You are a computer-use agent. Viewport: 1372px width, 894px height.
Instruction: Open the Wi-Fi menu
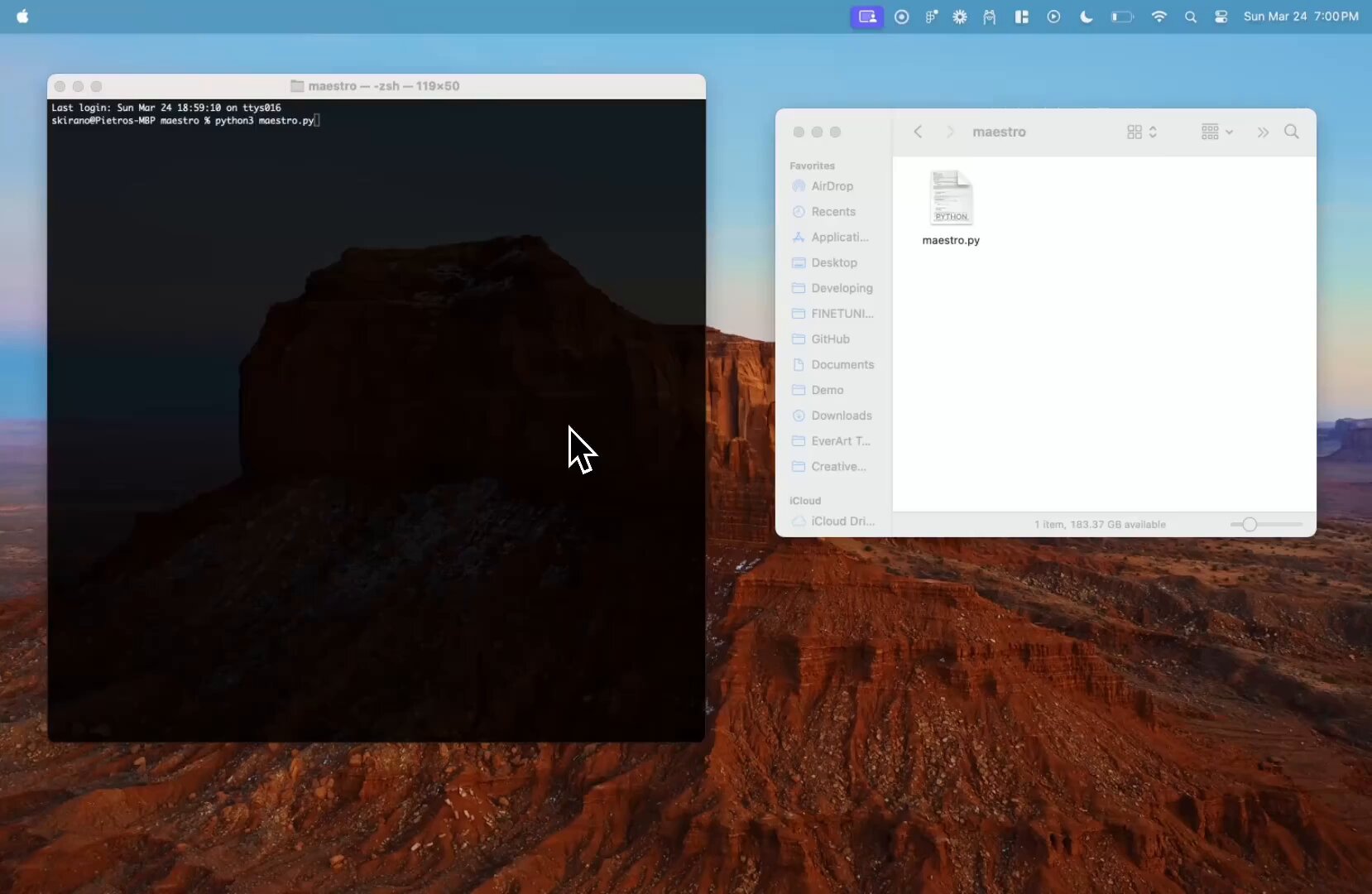pyautogui.click(x=1159, y=17)
